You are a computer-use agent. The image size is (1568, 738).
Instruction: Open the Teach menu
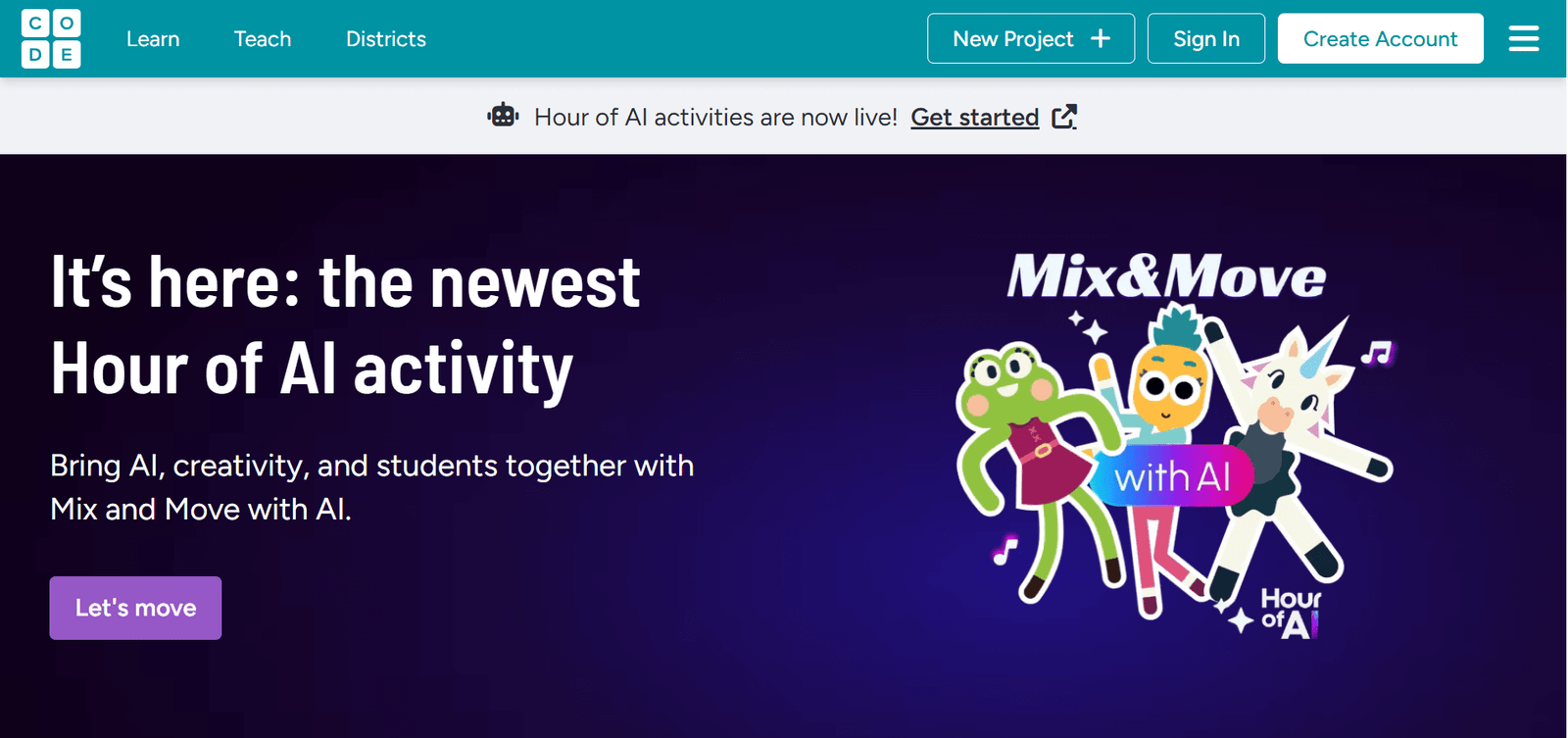[263, 39]
